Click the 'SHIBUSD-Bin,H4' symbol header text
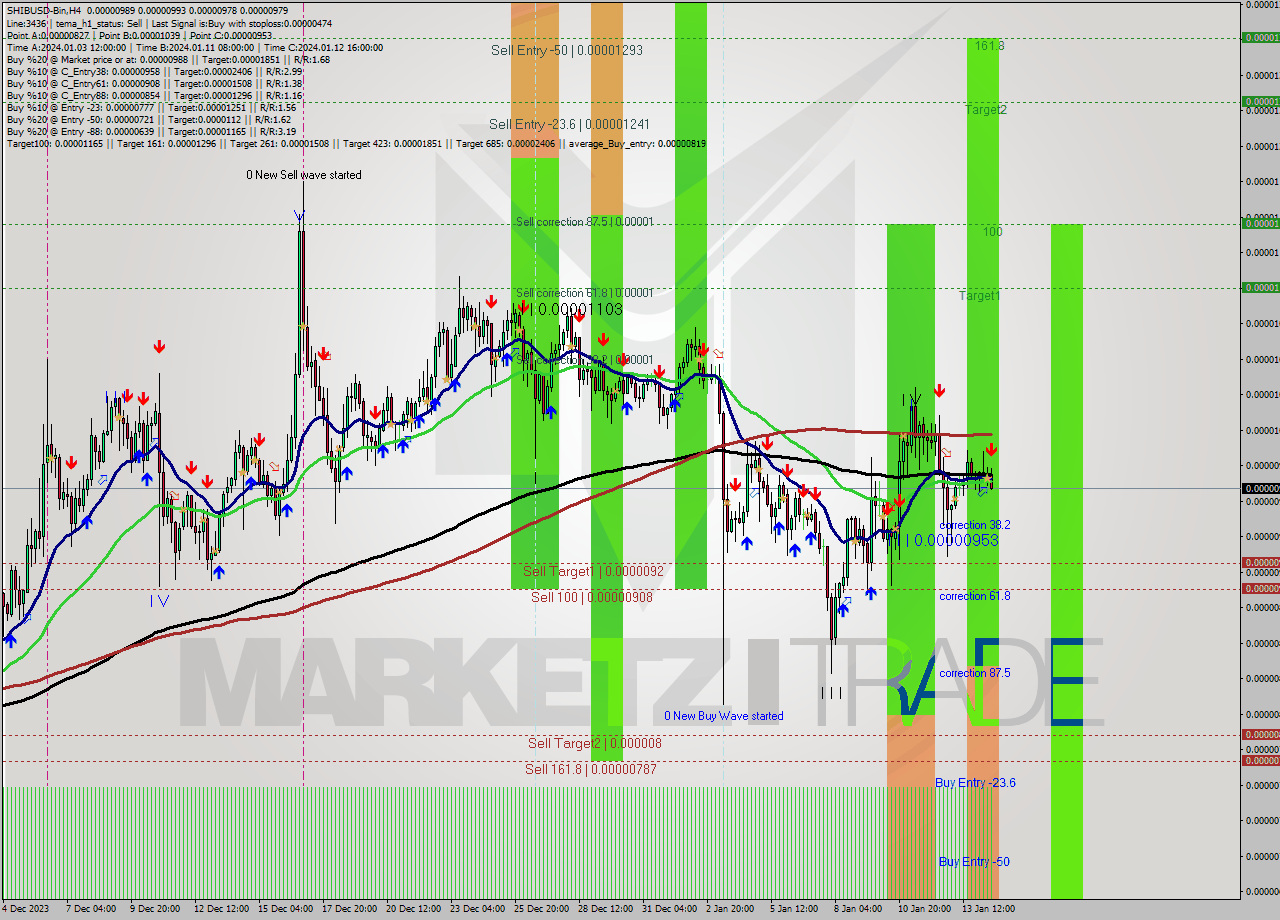 pyautogui.click(x=43, y=10)
